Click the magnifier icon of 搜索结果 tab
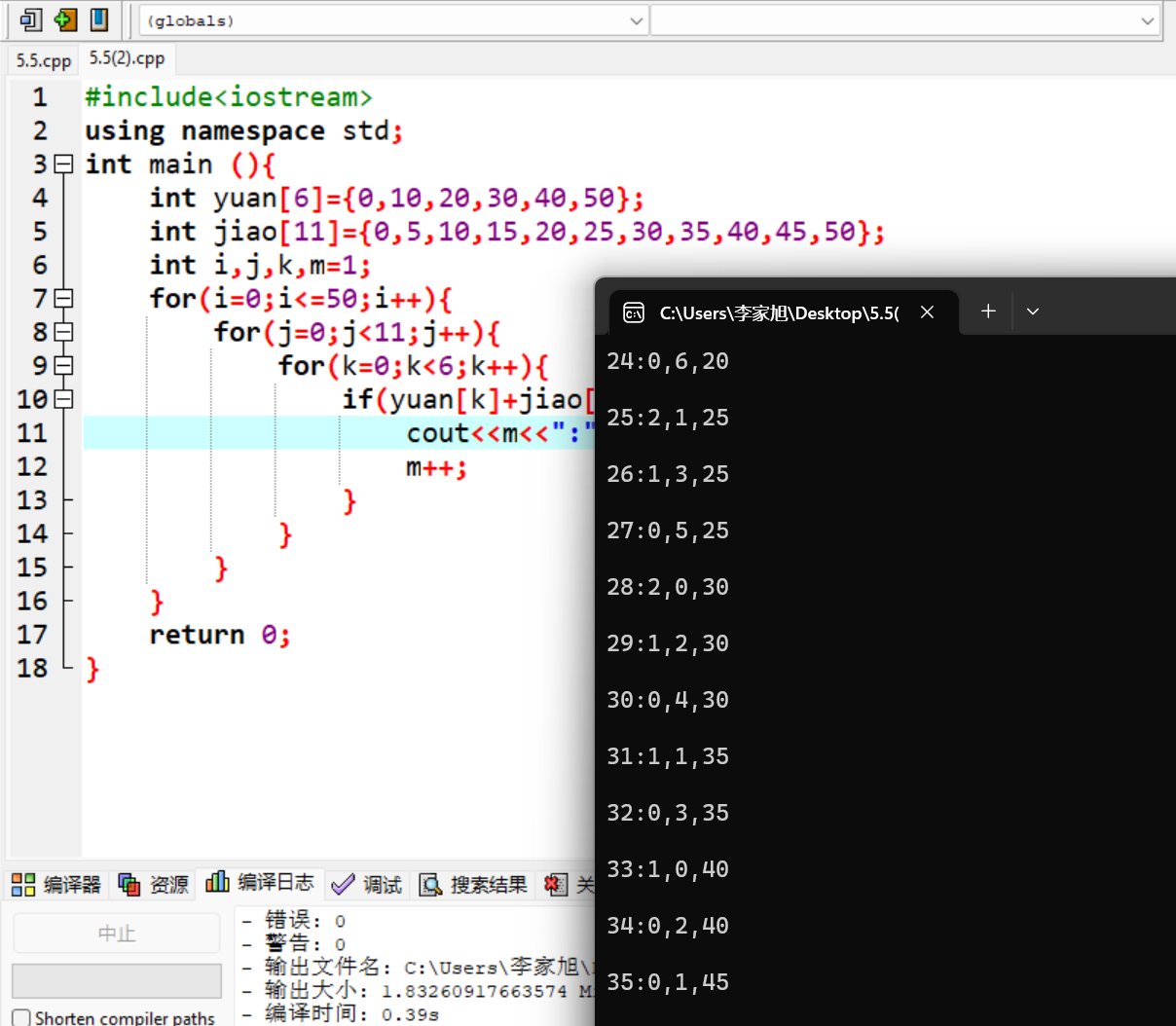The height and width of the screenshot is (1026, 1176). coord(430,884)
